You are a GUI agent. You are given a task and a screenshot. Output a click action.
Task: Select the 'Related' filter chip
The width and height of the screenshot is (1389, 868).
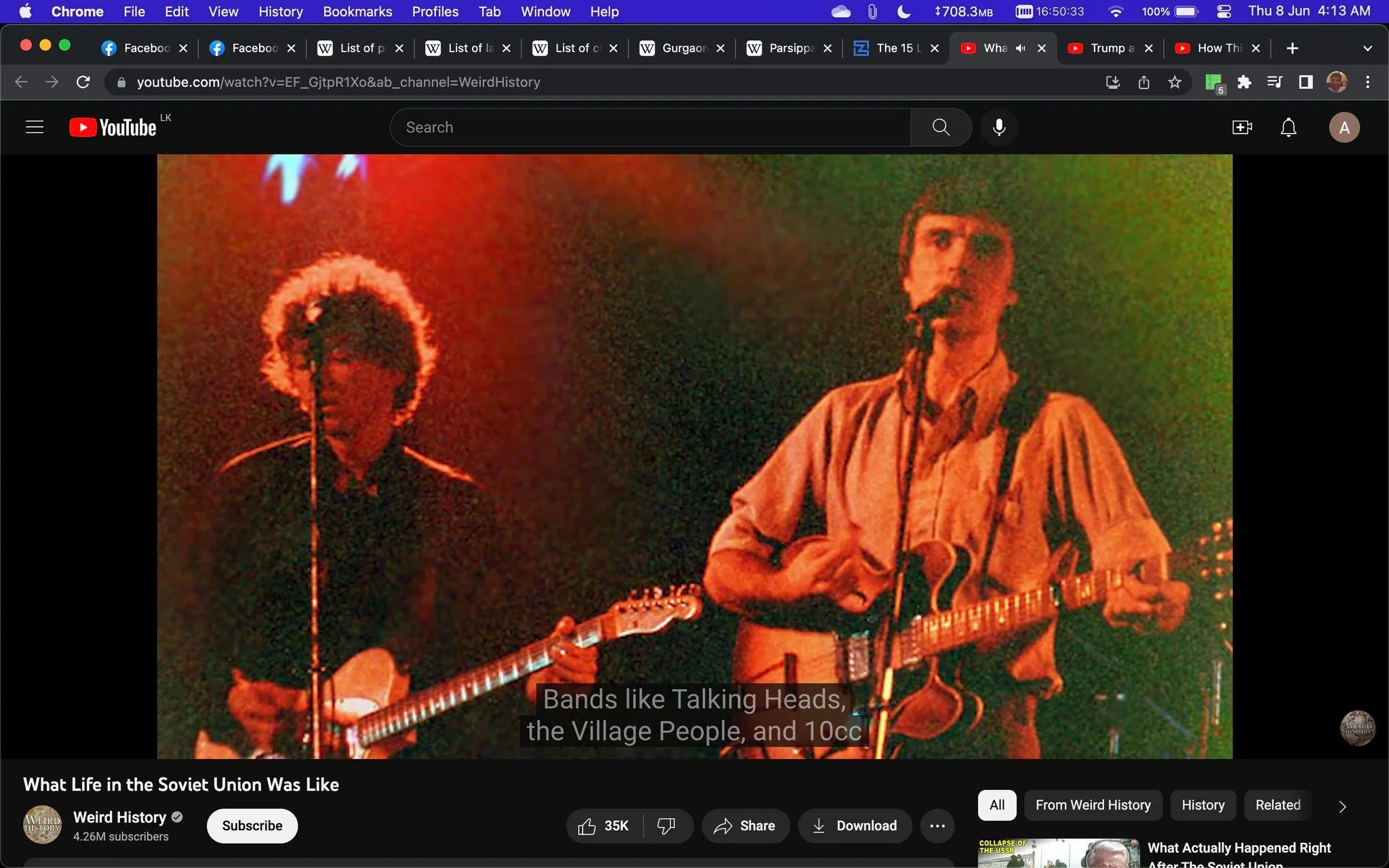coord(1278,805)
